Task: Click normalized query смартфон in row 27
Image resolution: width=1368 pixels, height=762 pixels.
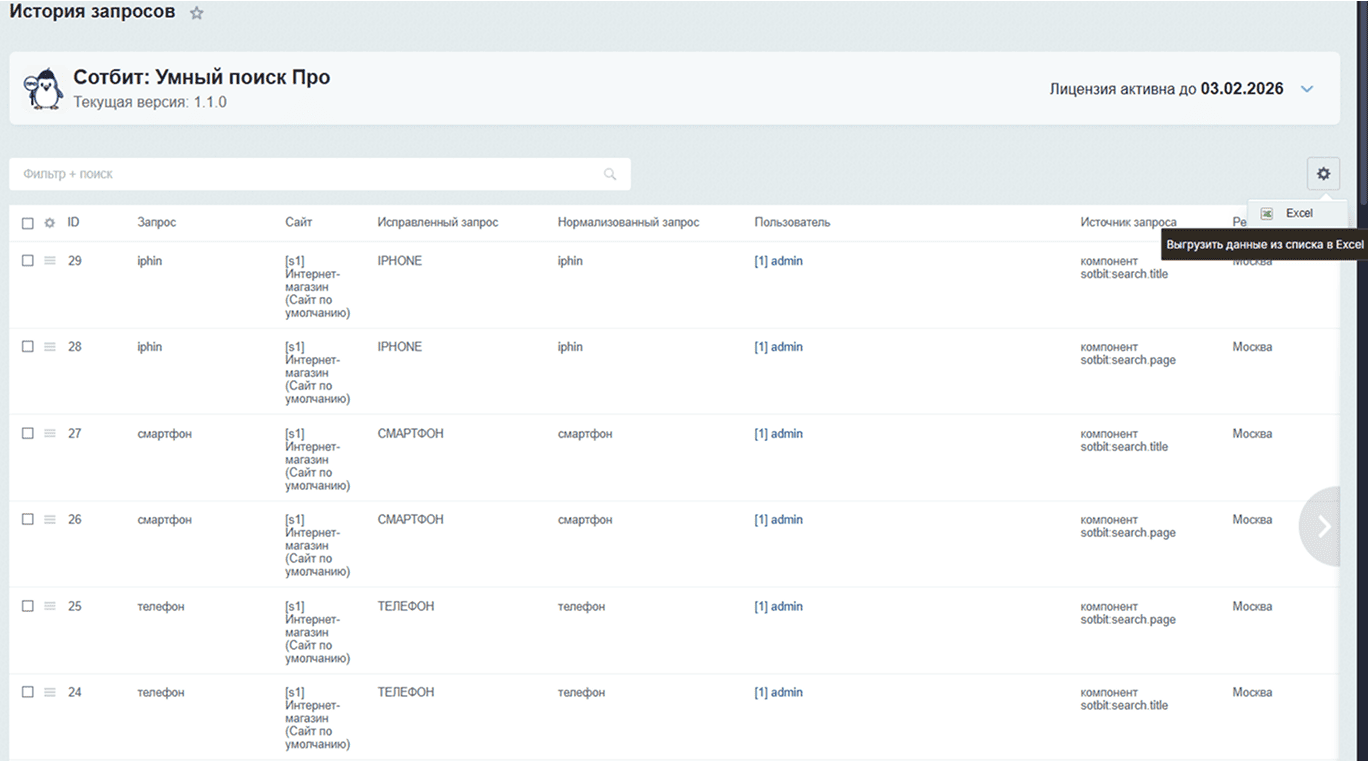Action: tap(585, 434)
